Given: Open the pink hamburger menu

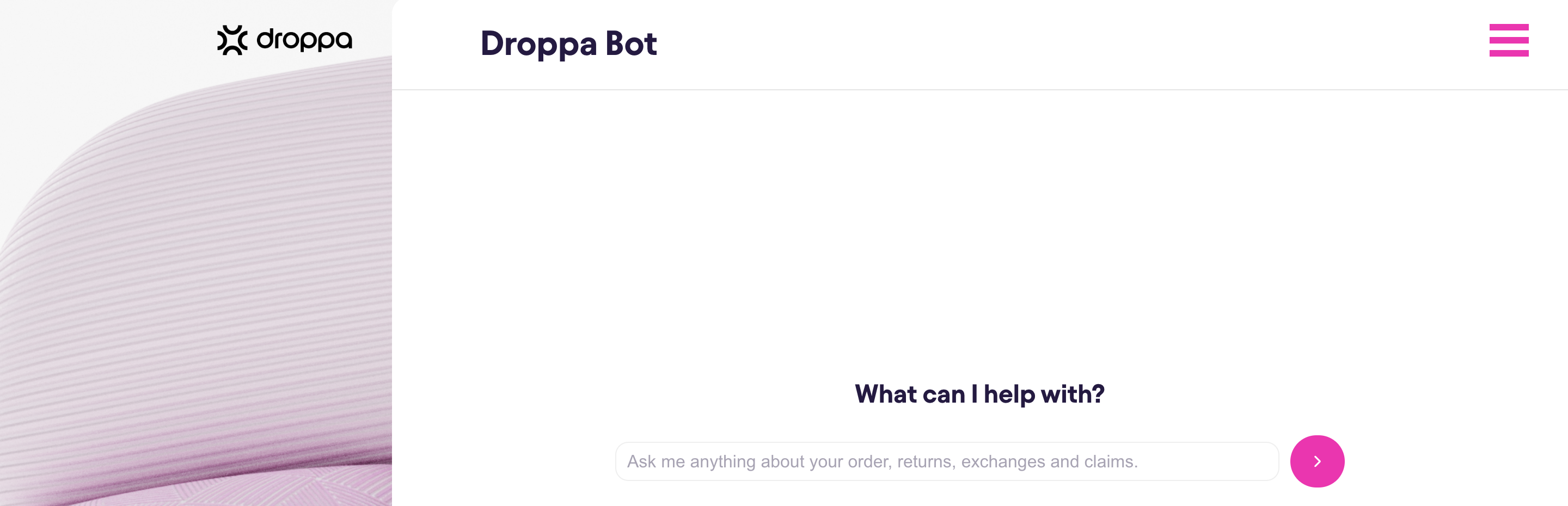Looking at the screenshot, I should (x=1508, y=40).
